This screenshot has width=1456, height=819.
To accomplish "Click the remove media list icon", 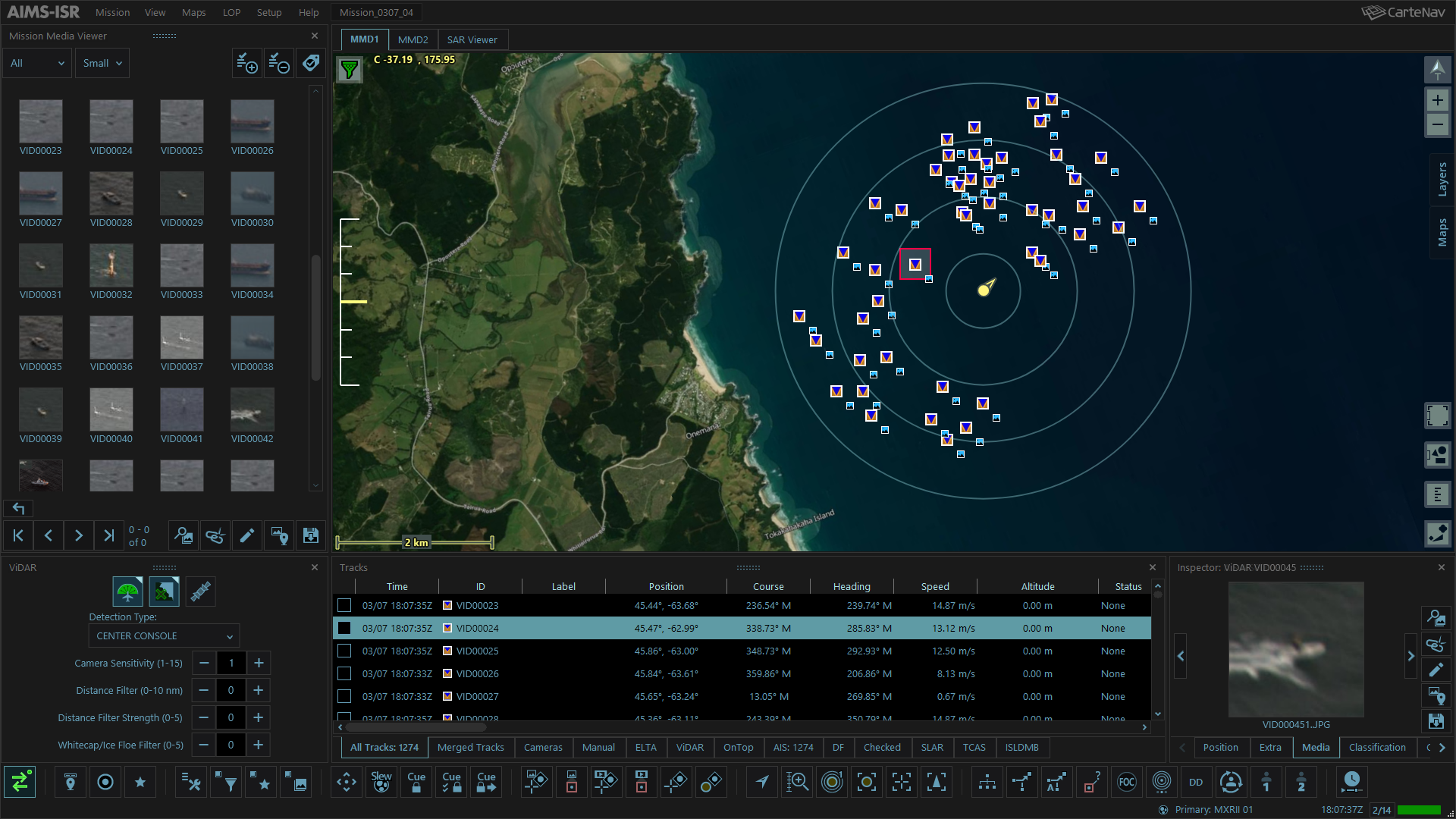I will click(x=279, y=63).
